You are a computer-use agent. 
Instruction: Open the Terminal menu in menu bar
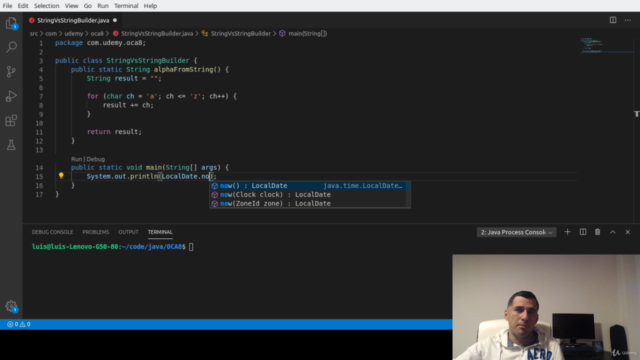pos(126,6)
